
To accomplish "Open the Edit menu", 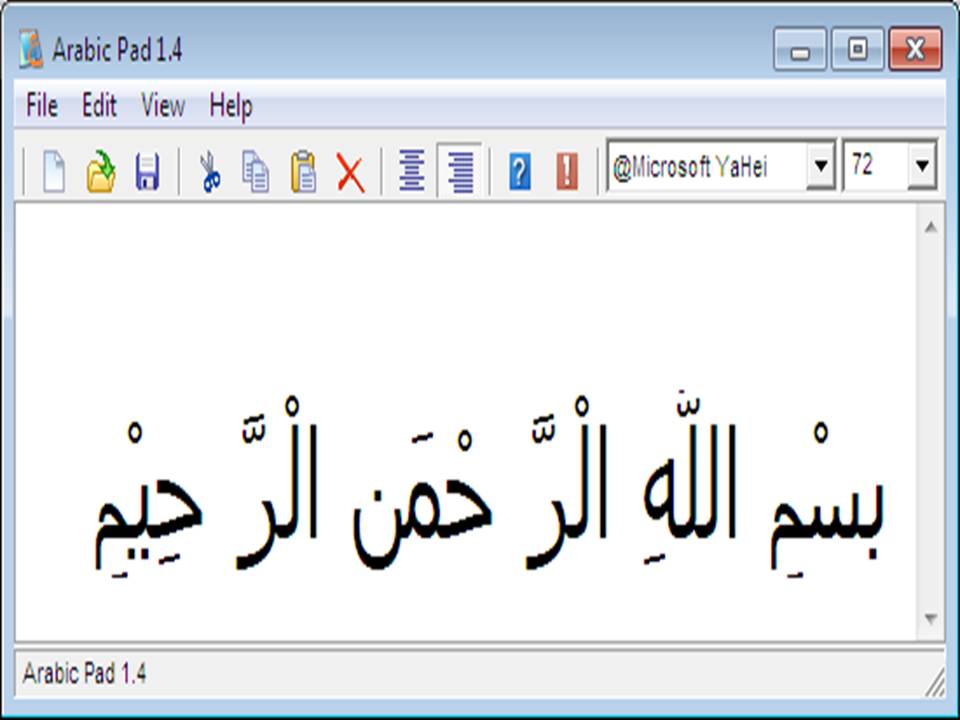I will tap(99, 106).
